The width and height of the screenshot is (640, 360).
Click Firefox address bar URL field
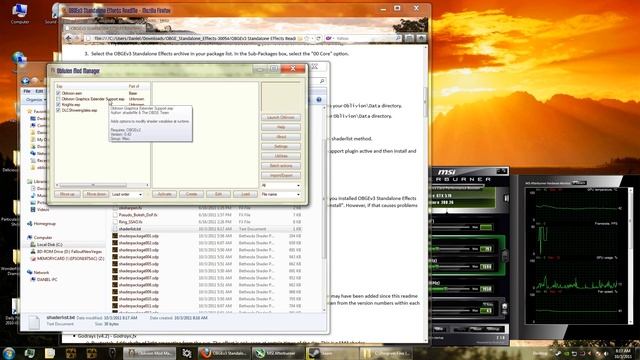point(194,38)
